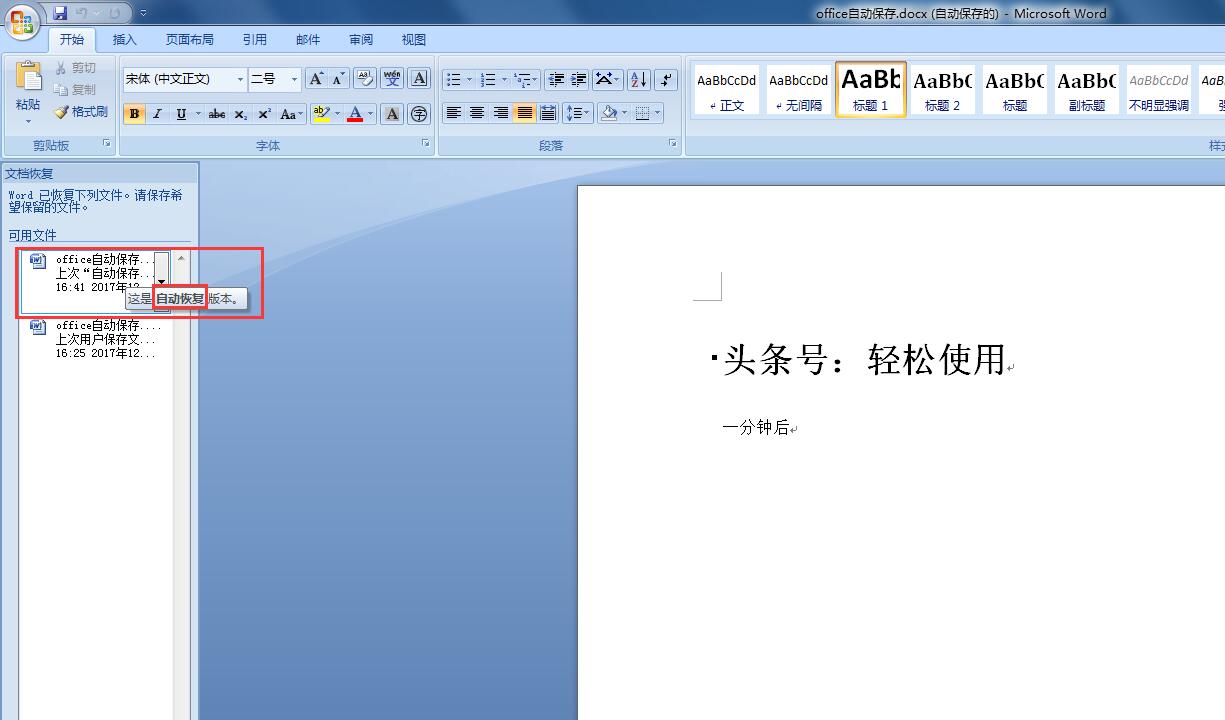Toggle the Show/Hide paragraph marks icon
The height and width of the screenshot is (720, 1225).
[665, 79]
